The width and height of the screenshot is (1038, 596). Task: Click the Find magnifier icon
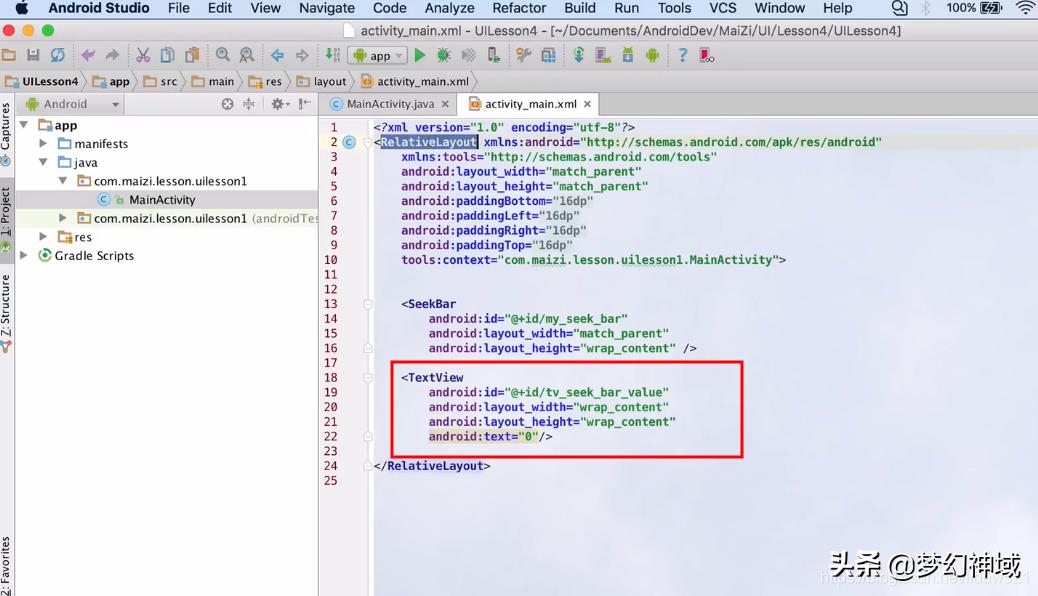click(222, 56)
